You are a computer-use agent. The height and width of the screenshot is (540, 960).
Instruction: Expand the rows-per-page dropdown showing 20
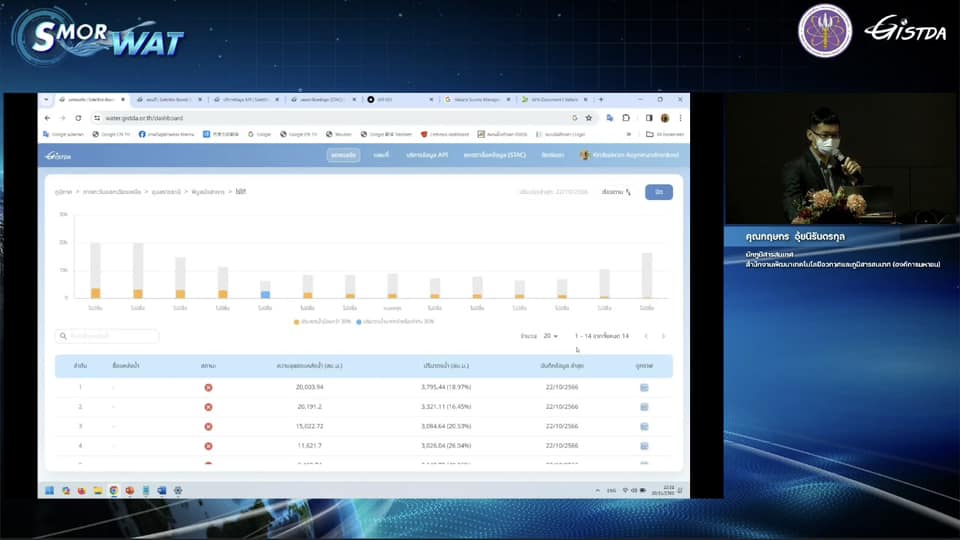[x=551, y=336]
